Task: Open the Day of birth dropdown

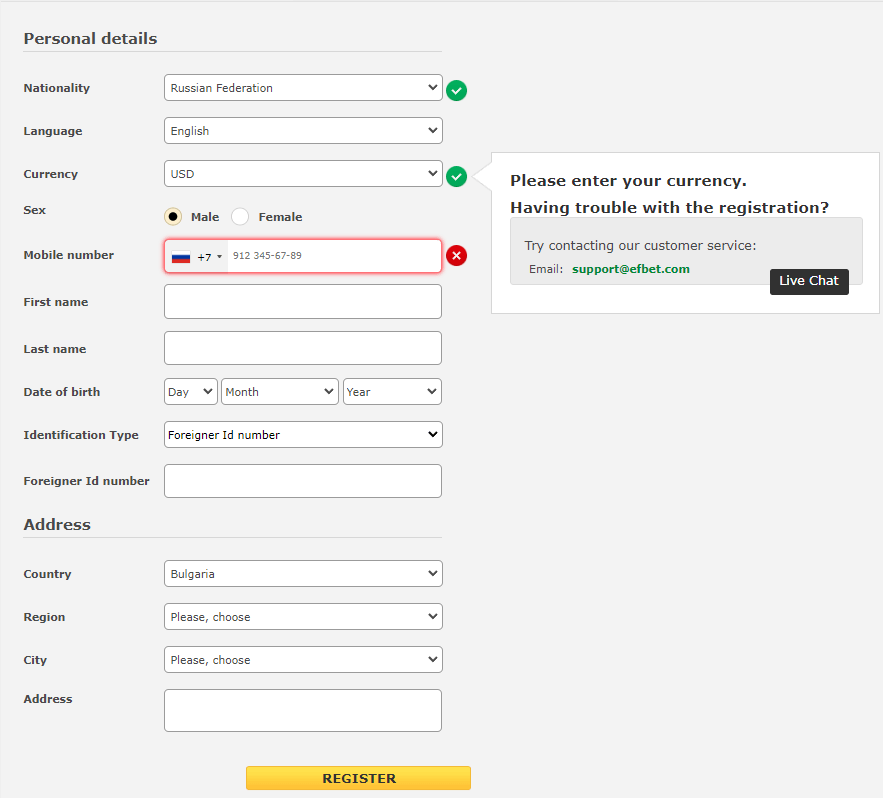Action: pos(191,391)
